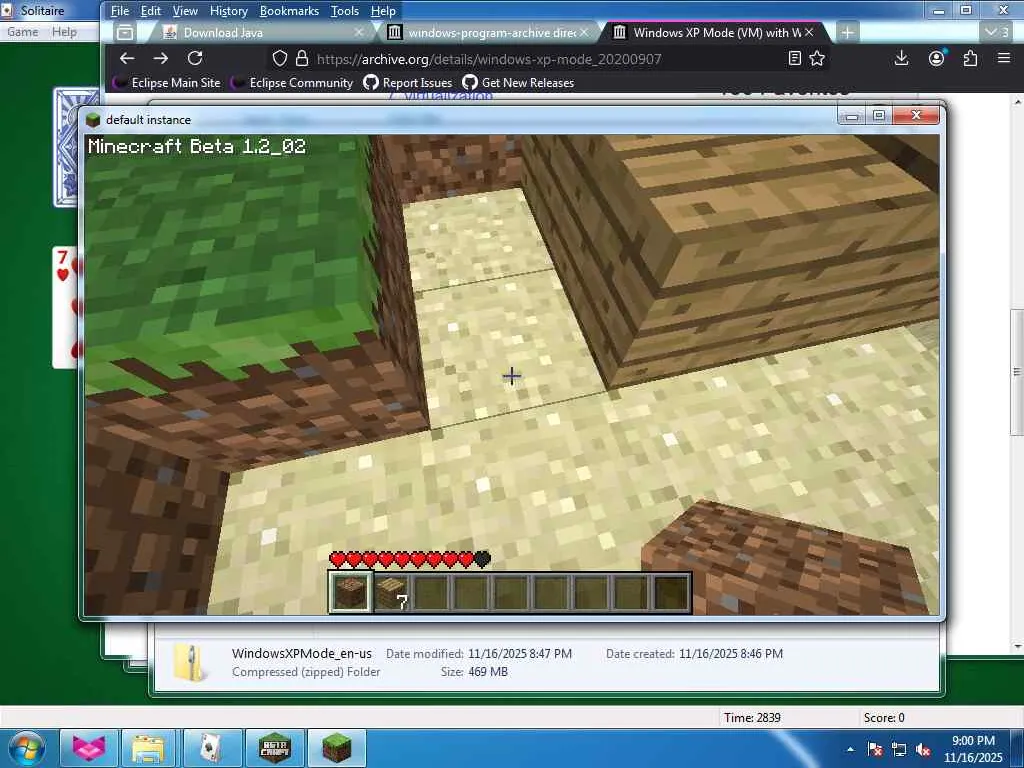The image size is (1024, 768).
Task: Minimize the Minecraft default instance window
Action: 852,116
